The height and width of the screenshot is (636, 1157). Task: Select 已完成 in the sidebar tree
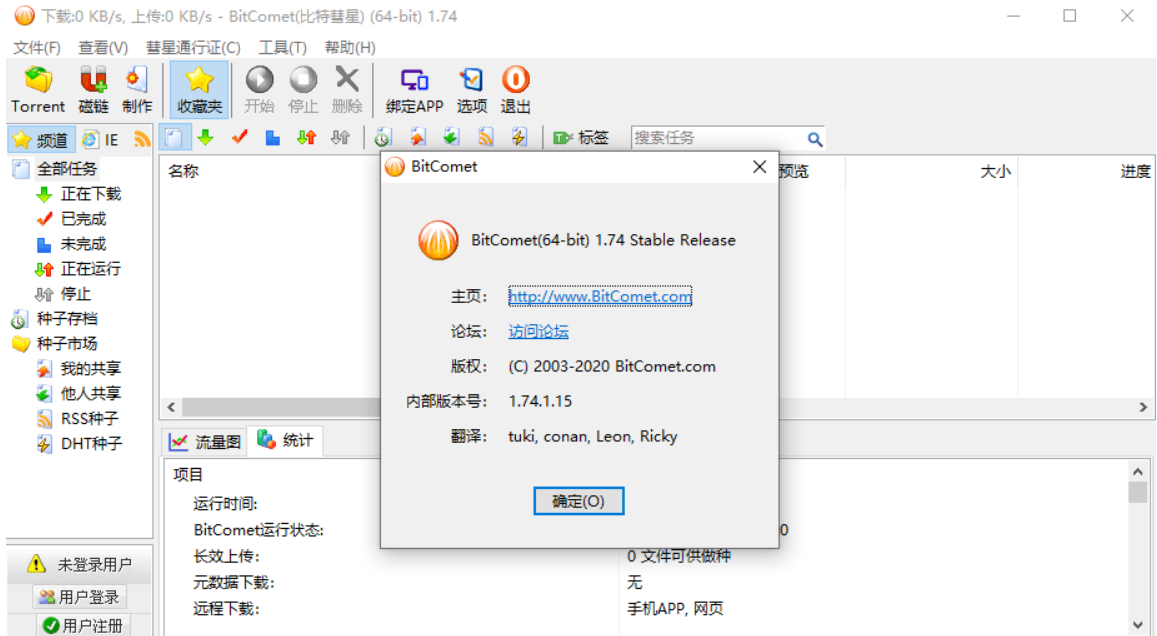click(83, 219)
